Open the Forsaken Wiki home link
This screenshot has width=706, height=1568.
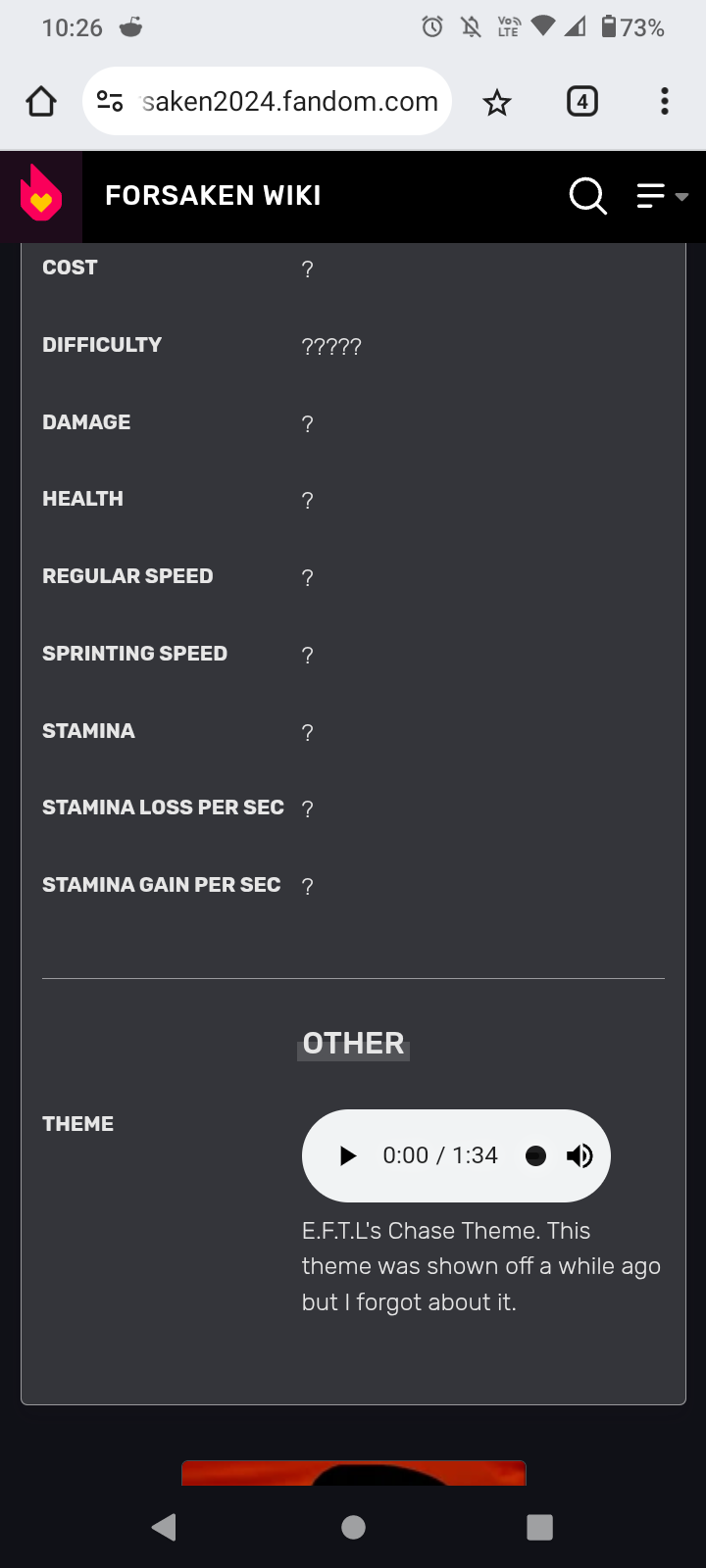(213, 196)
